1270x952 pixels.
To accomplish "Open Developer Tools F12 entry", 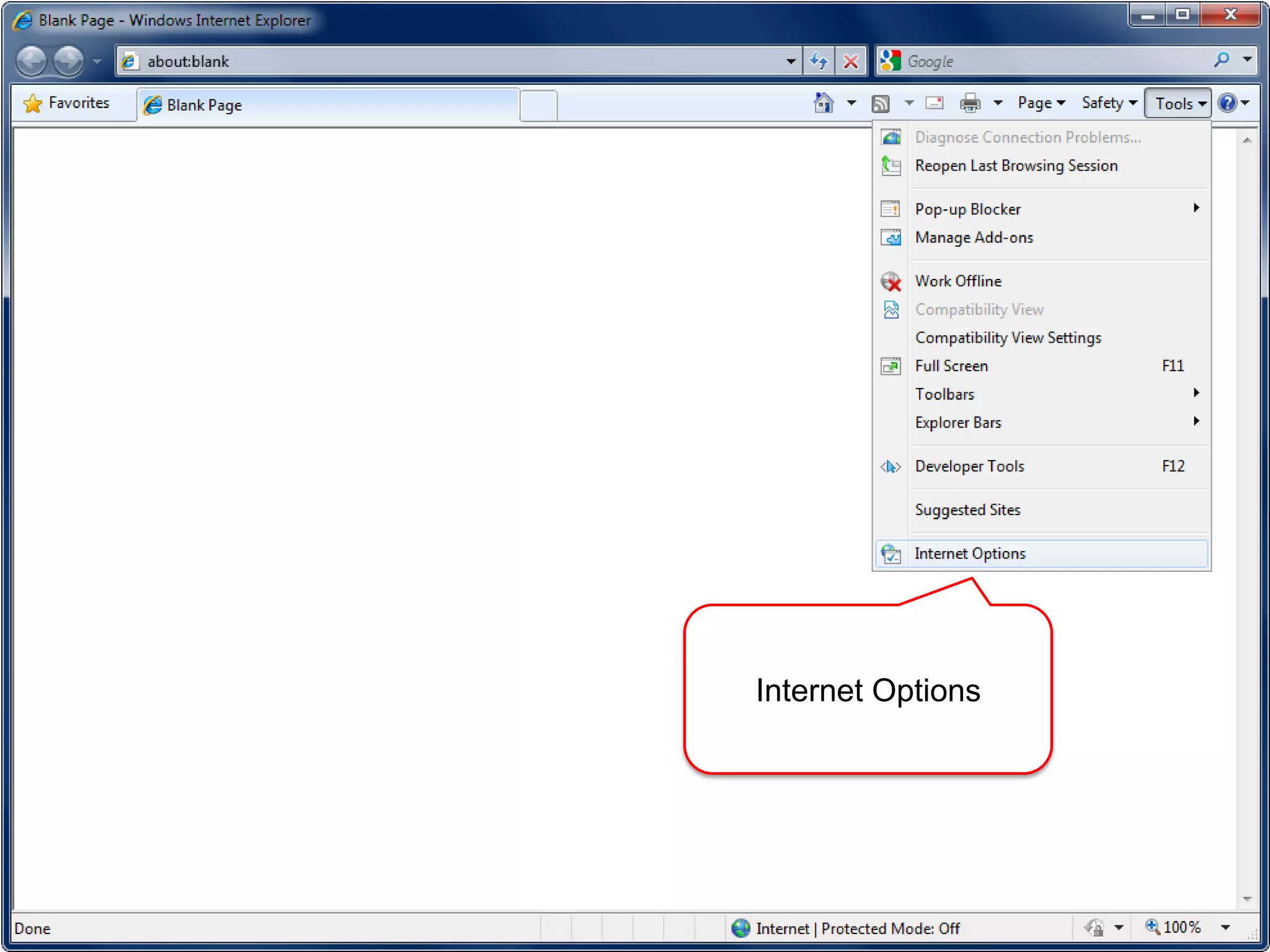I will pyautogui.click(x=1042, y=466).
